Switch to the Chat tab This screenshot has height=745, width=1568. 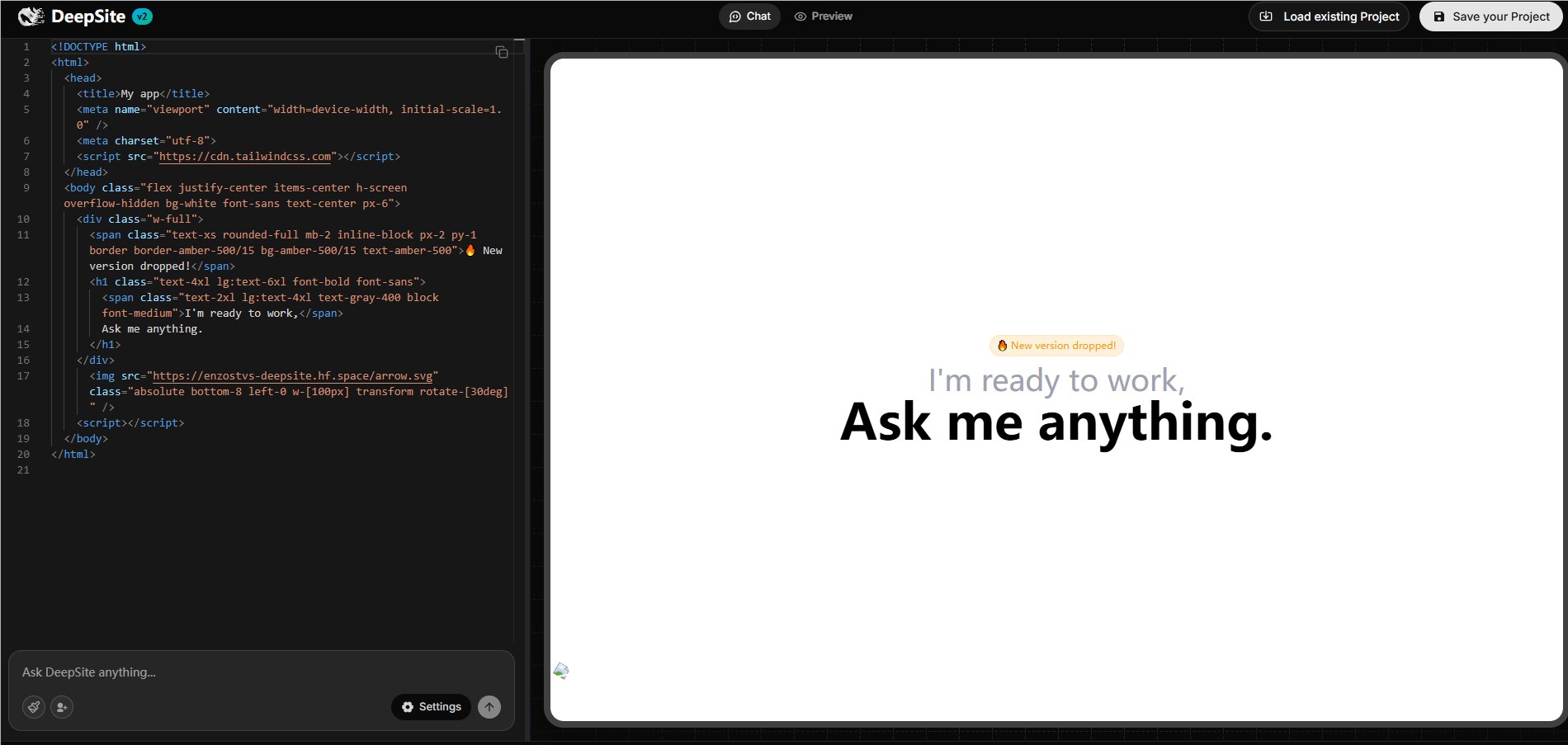749,17
